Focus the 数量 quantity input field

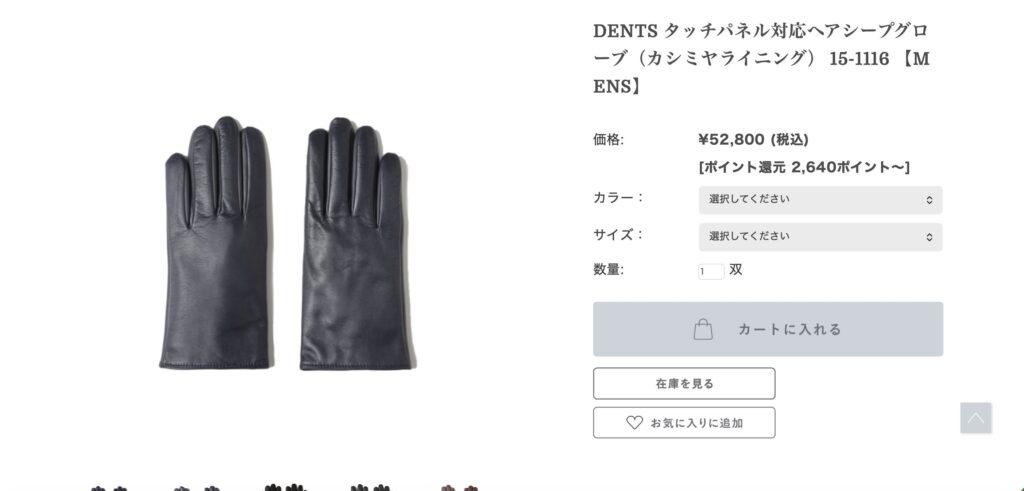point(711,271)
